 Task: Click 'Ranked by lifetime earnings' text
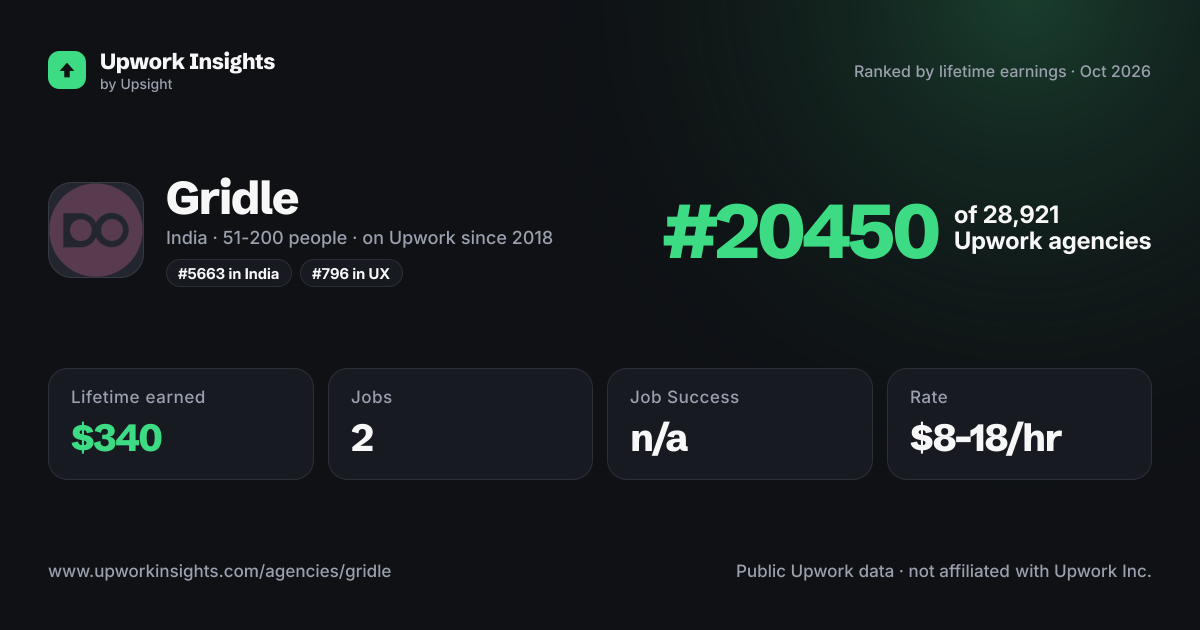tap(960, 72)
